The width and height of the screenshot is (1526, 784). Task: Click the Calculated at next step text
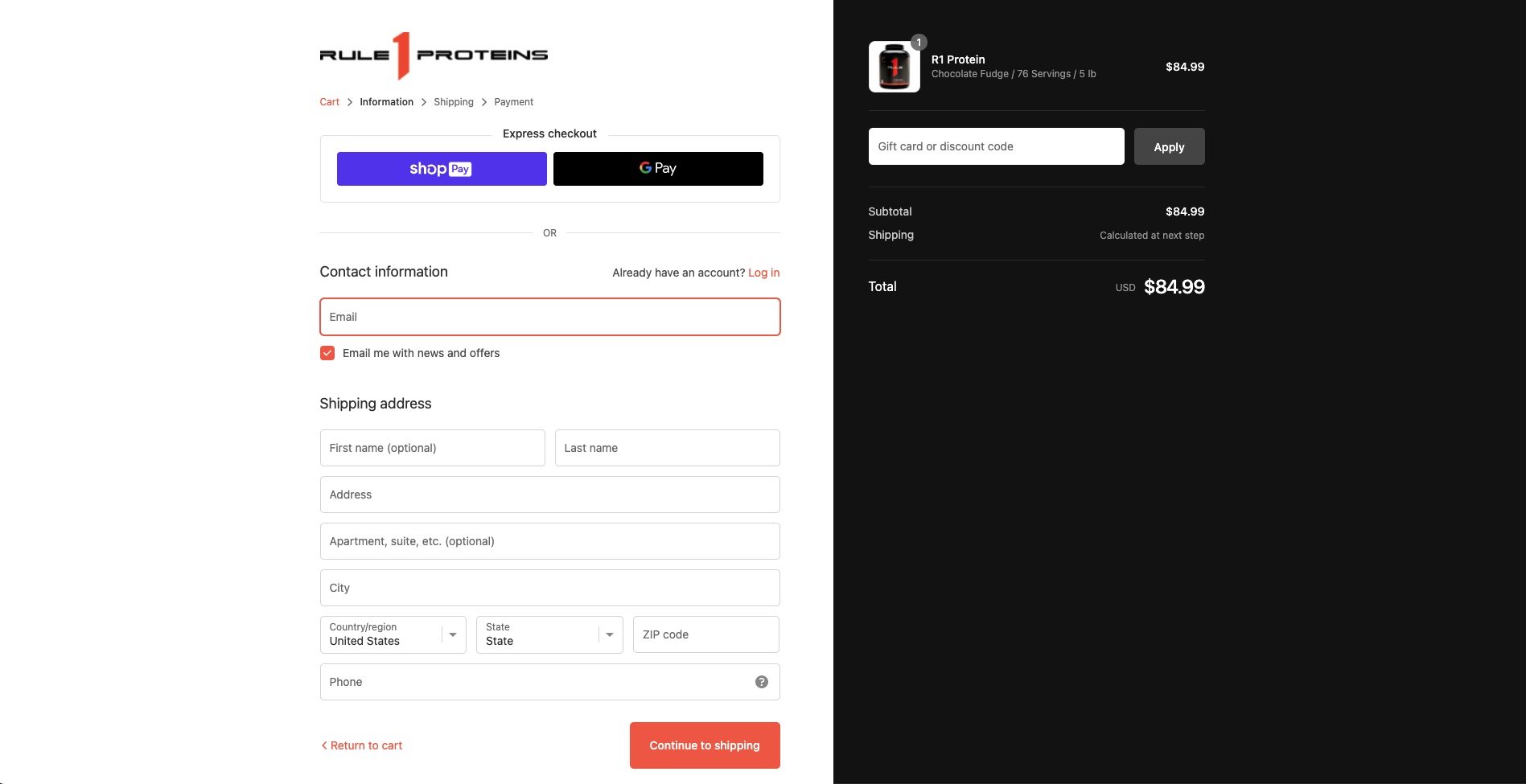point(1152,236)
